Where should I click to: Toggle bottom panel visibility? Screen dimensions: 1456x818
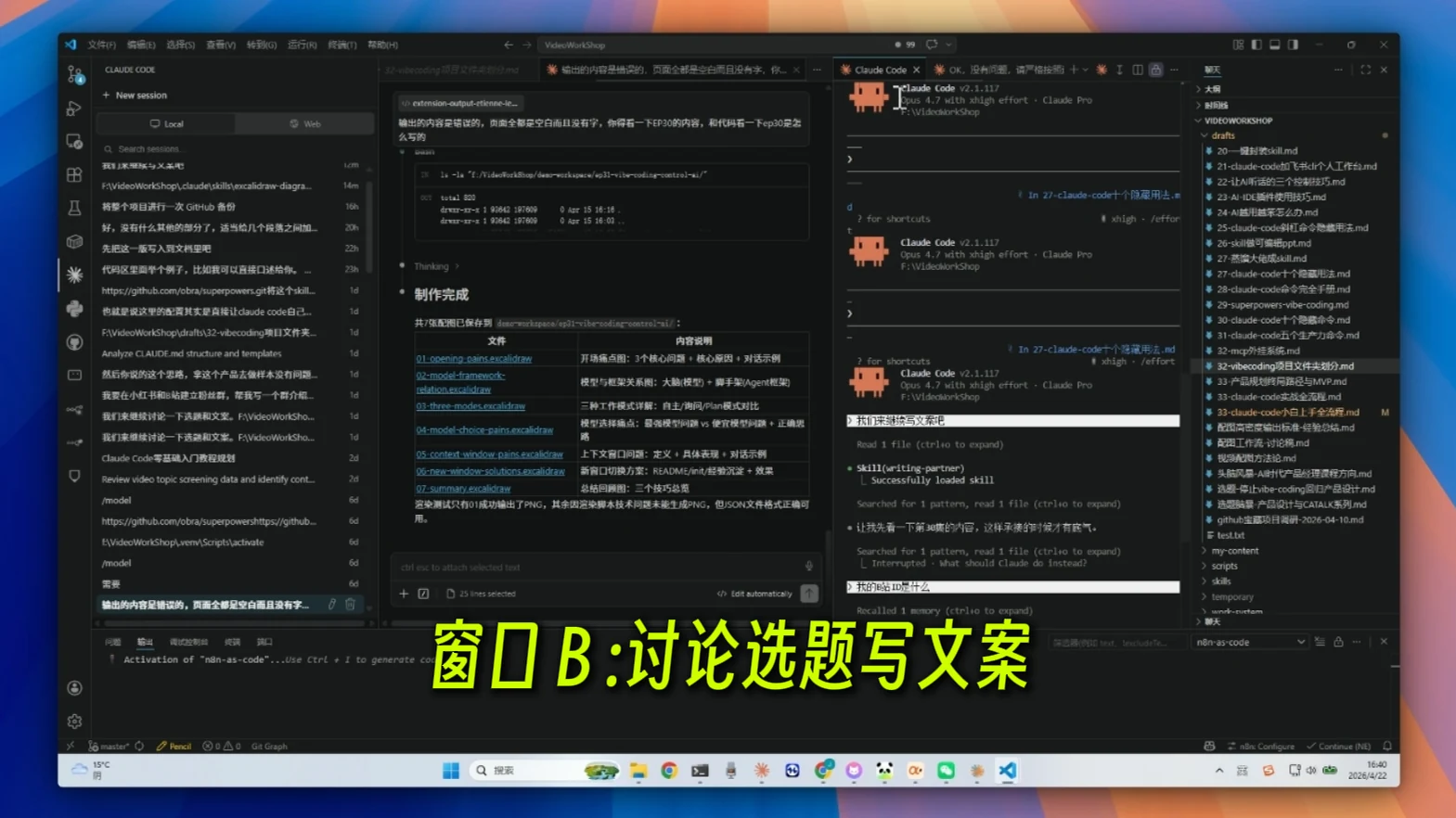1275,45
